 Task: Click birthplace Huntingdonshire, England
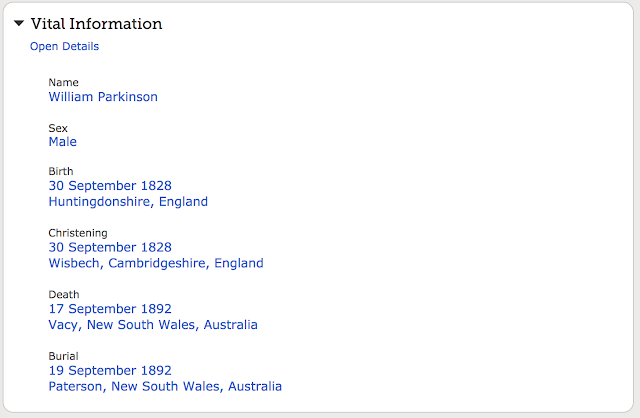[x=128, y=201]
